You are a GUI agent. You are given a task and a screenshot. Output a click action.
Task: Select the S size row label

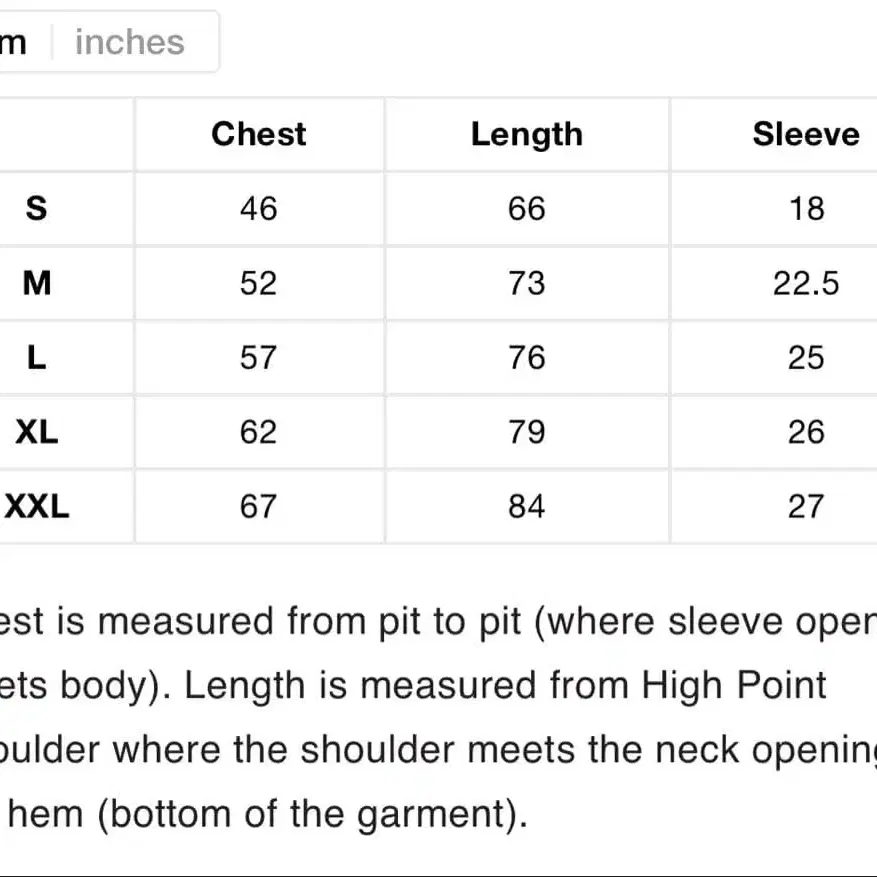click(x=36, y=209)
